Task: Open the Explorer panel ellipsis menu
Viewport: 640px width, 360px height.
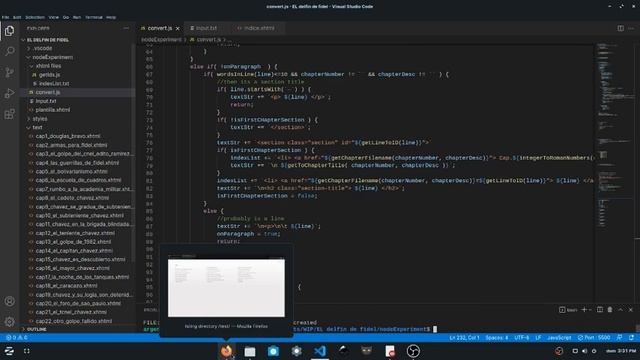Action: [x=126, y=28]
